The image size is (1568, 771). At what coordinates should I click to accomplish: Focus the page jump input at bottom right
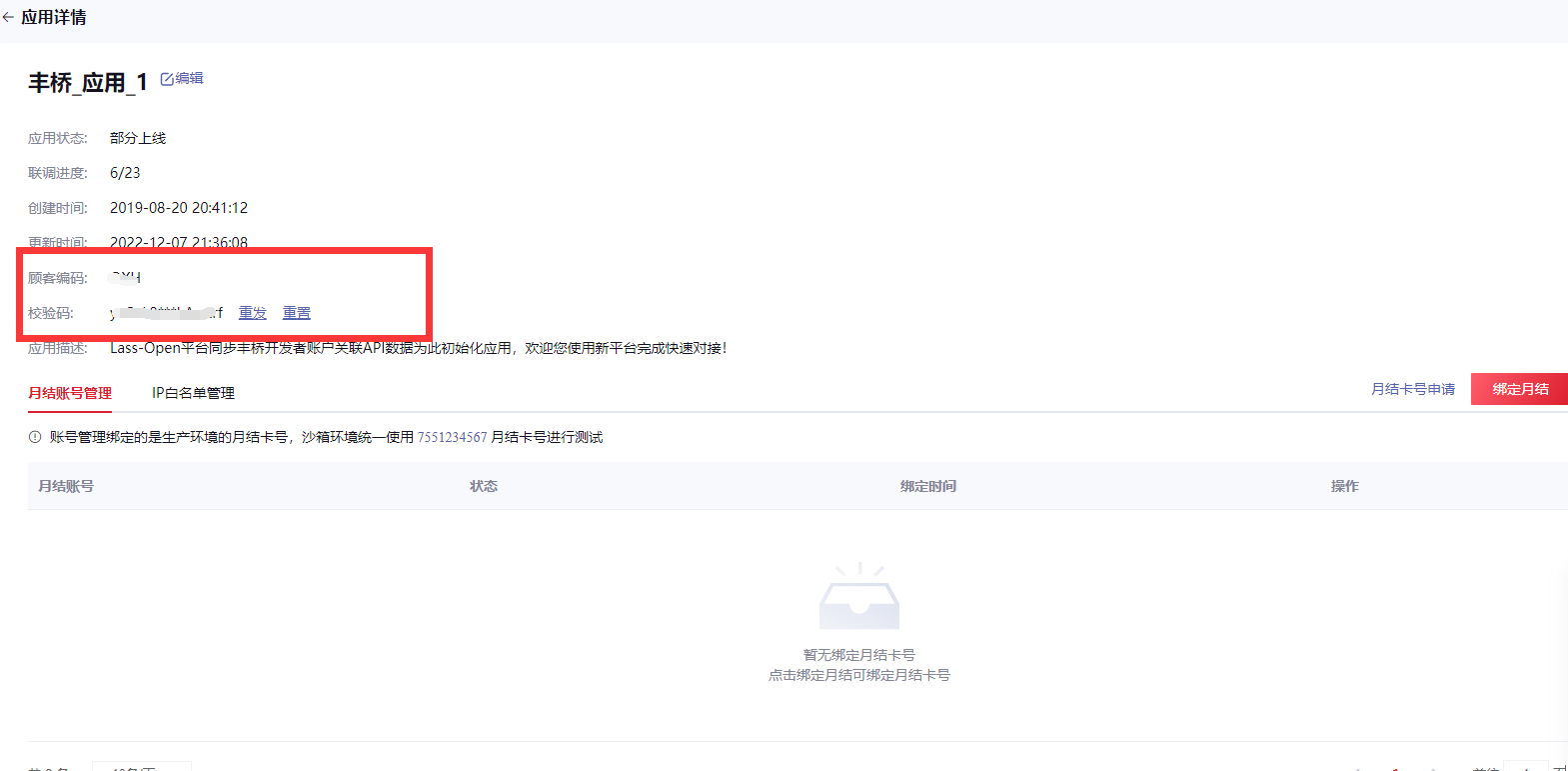tap(1525, 766)
